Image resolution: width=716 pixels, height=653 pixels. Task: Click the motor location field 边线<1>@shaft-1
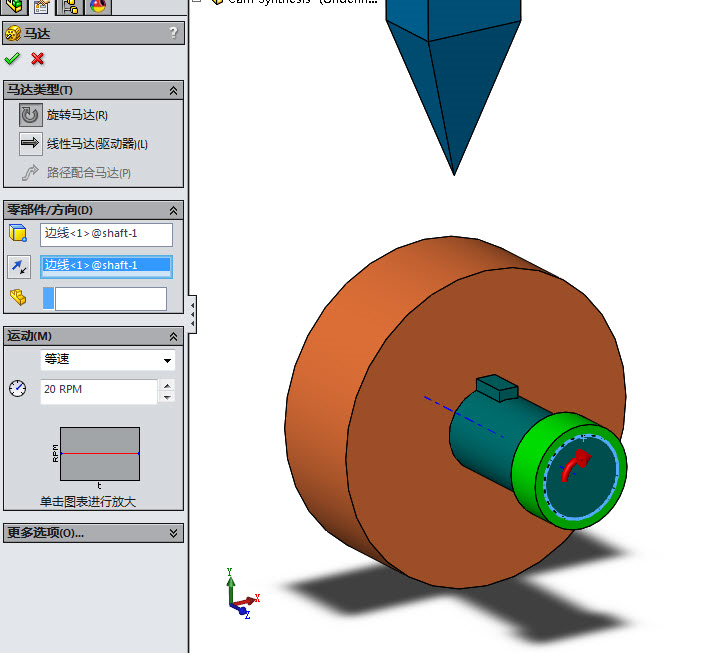106,234
